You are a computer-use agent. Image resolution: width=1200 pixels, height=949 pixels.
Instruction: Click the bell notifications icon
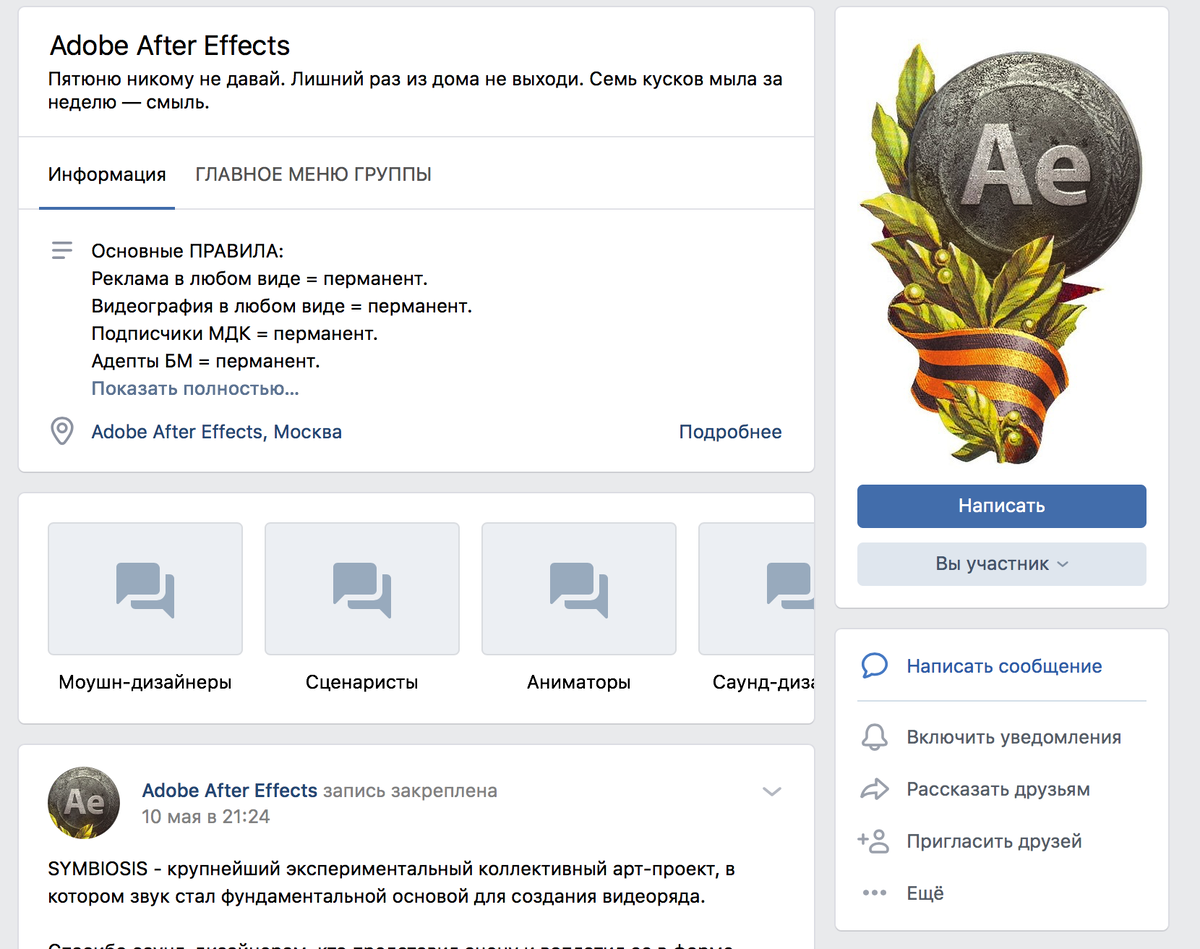point(874,738)
